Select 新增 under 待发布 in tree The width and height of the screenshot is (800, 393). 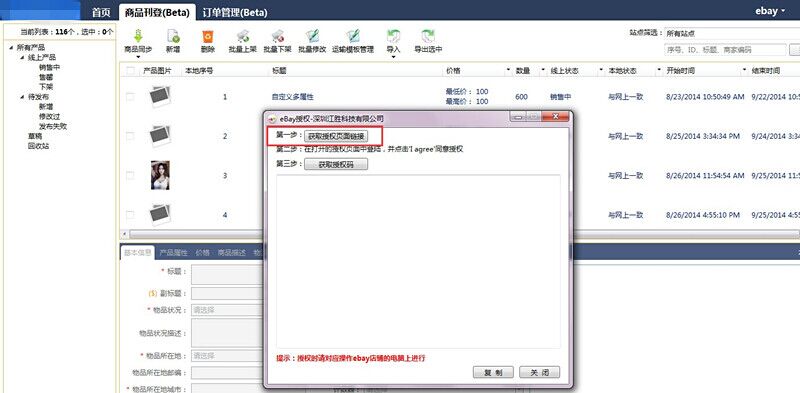pos(46,107)
